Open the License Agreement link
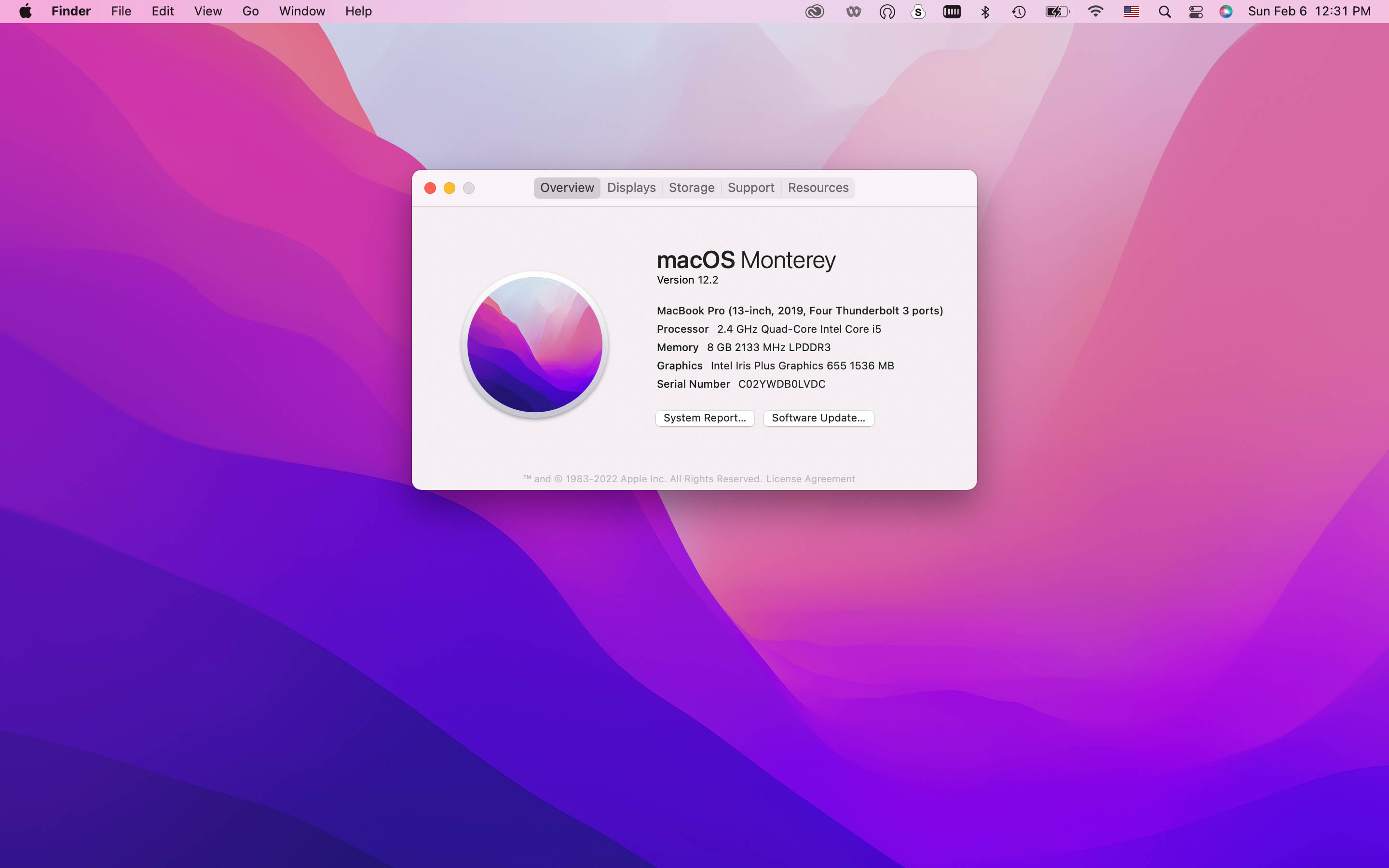 click(810, 479)
